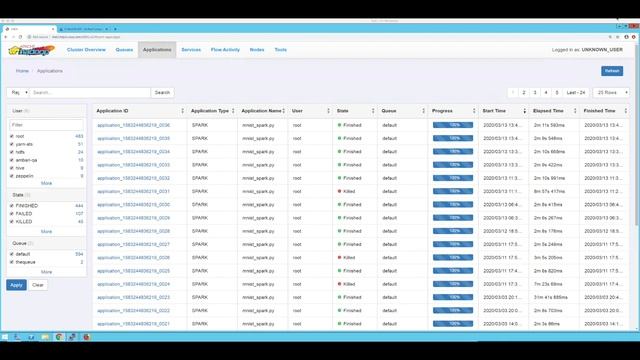640x360 pixels.
Task: Sort by State column arrows
Action: point(373,111)
